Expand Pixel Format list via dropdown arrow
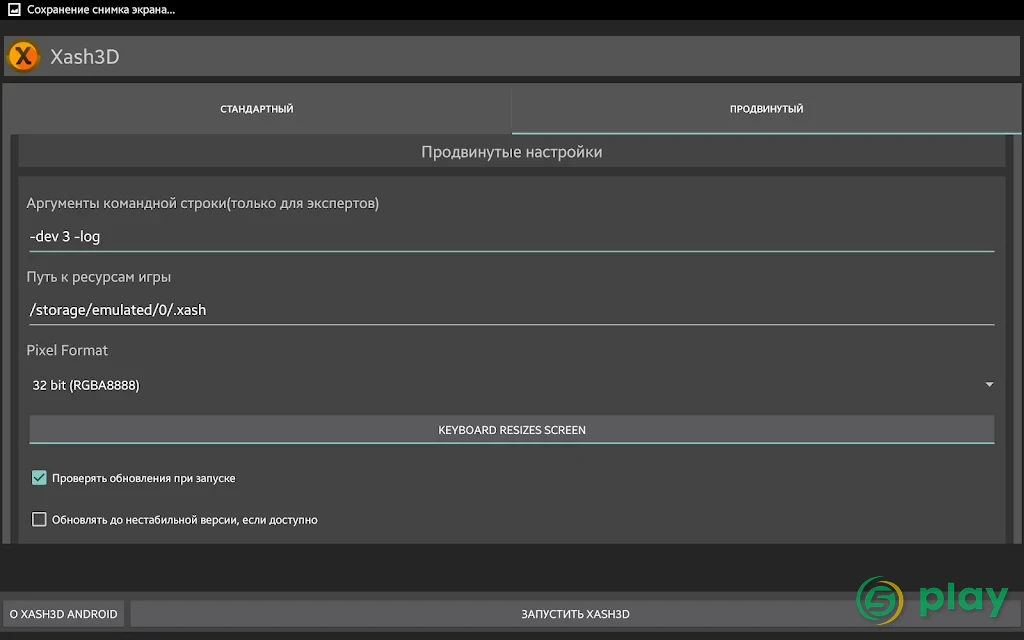This screenshot has width=1024, height=640. click(x=989, y=385)
